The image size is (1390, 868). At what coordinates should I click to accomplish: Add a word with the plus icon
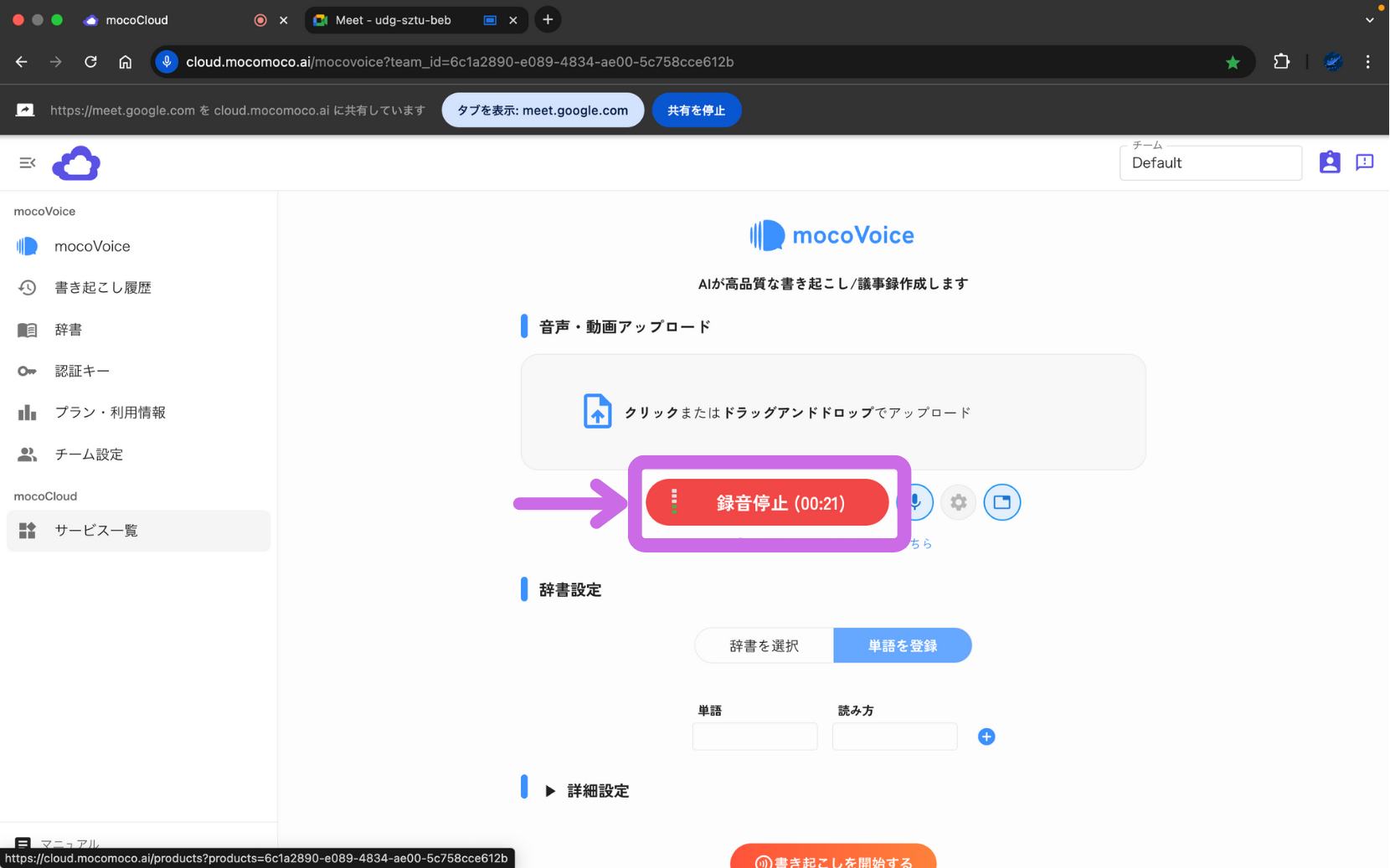pos(986,737)
